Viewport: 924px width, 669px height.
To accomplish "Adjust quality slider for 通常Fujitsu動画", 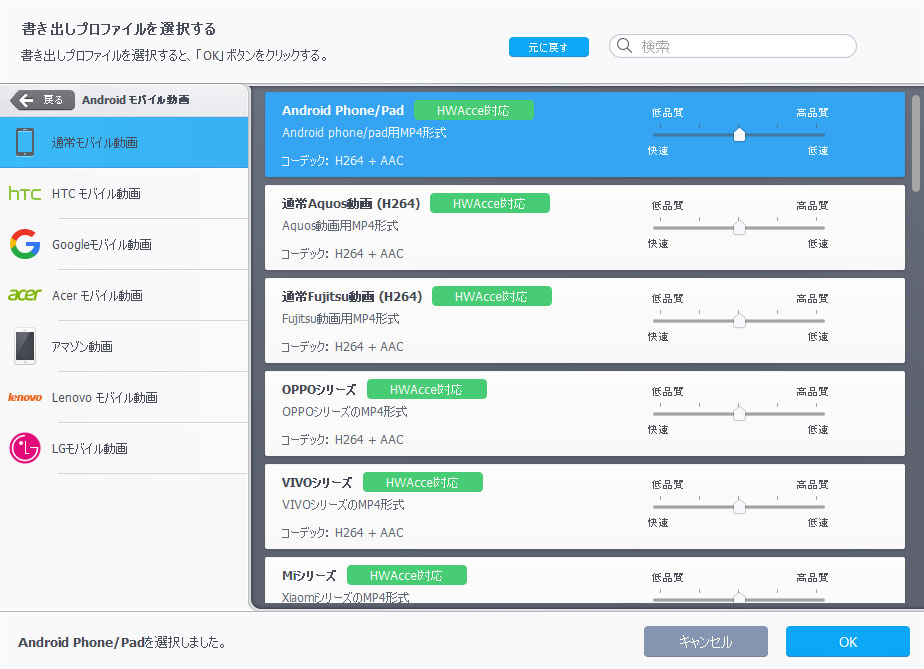I will click(x=739, y=321).
